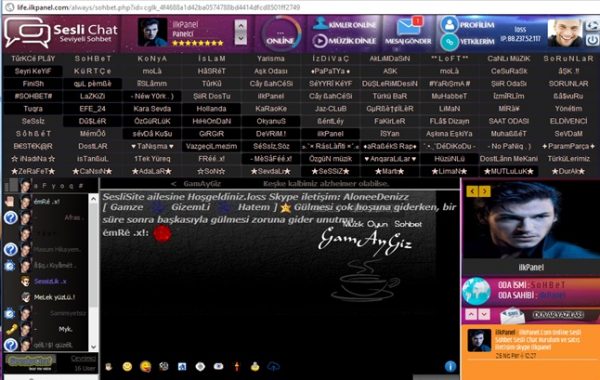
Task: Open the Mesaj Gönder envelope icon
Action: coord(408,28)
